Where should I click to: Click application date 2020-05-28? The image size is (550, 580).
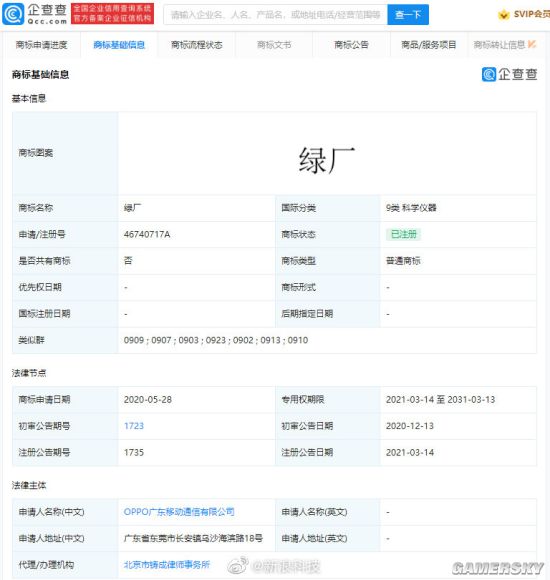click(148, 399)
